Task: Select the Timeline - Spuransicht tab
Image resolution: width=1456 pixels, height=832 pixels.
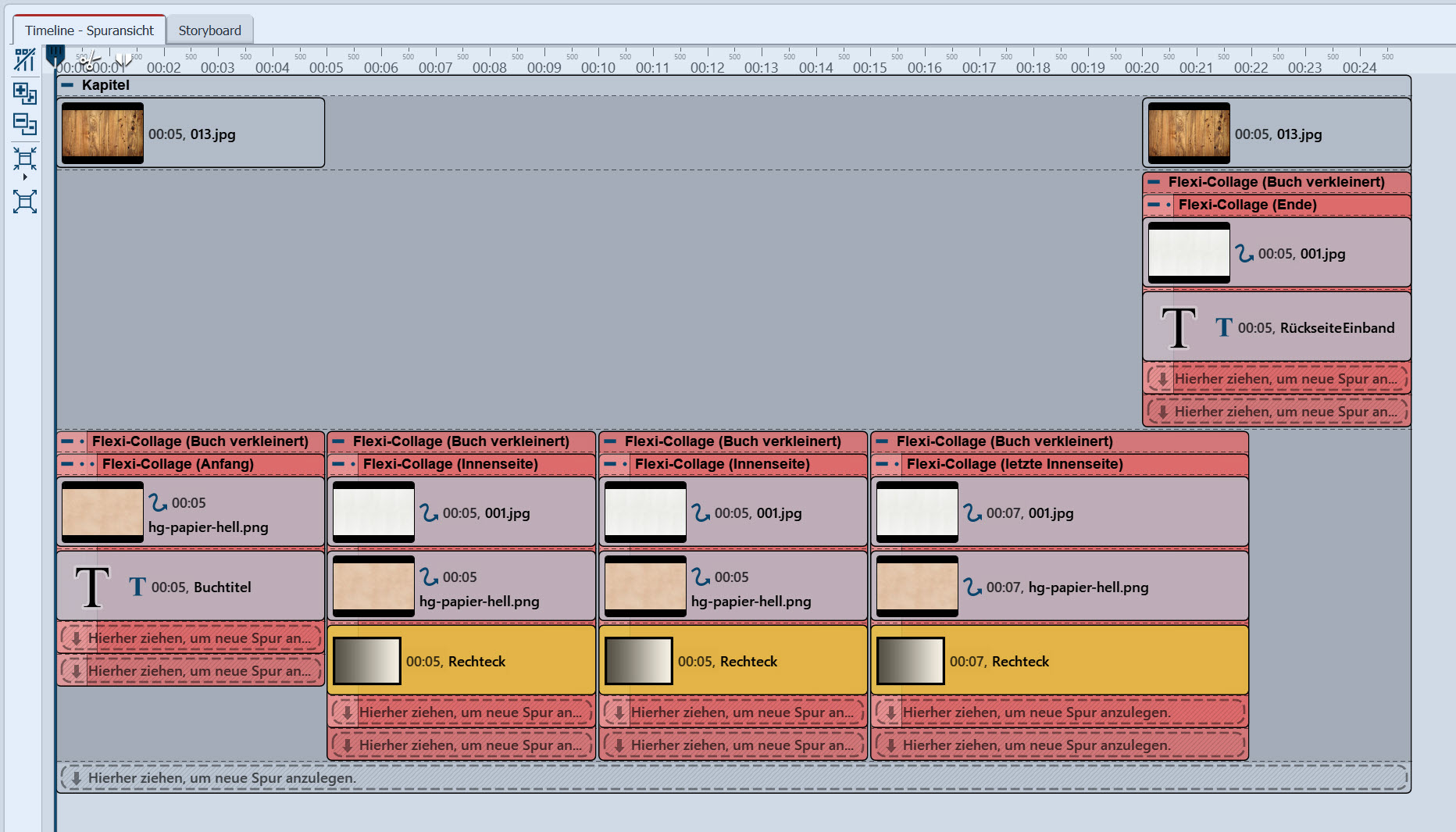Action: pyautogui.click(x=89, y=30)
